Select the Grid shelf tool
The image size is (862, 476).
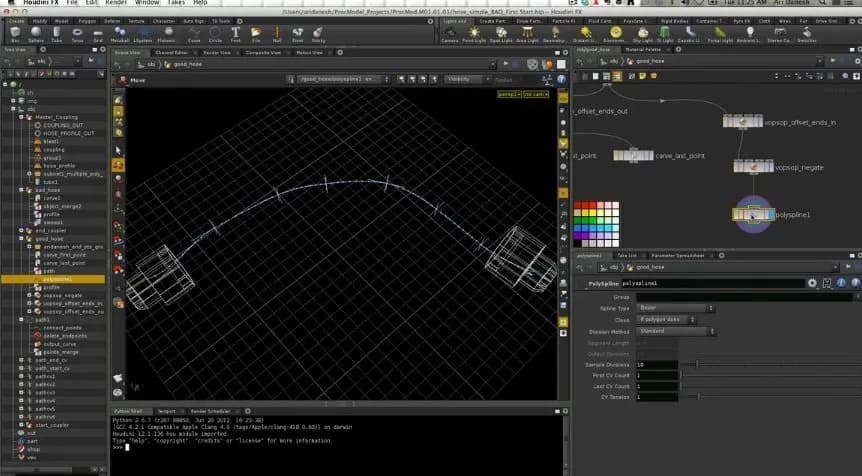pyautogui.click(x=98, y=34)
